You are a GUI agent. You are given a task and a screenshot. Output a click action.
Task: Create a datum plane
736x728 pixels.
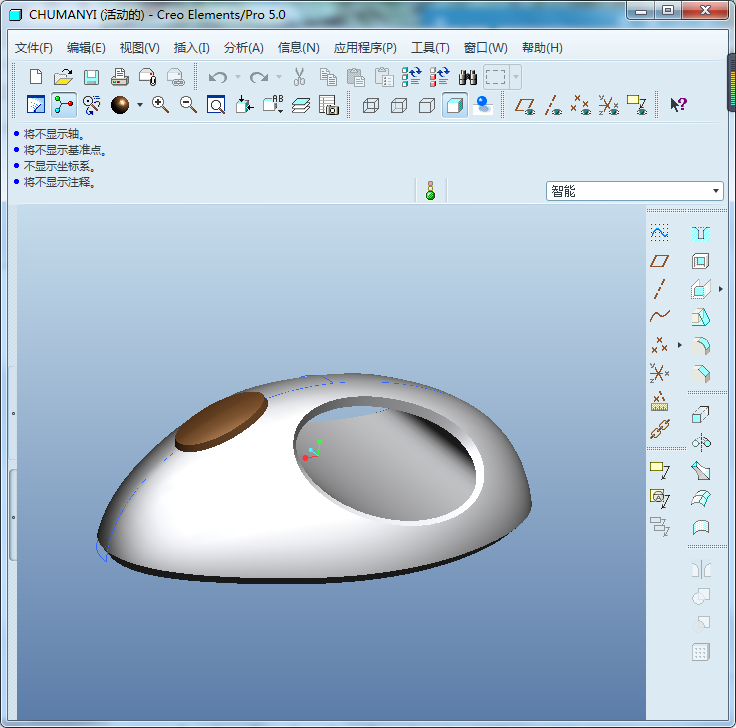point(659,261)
